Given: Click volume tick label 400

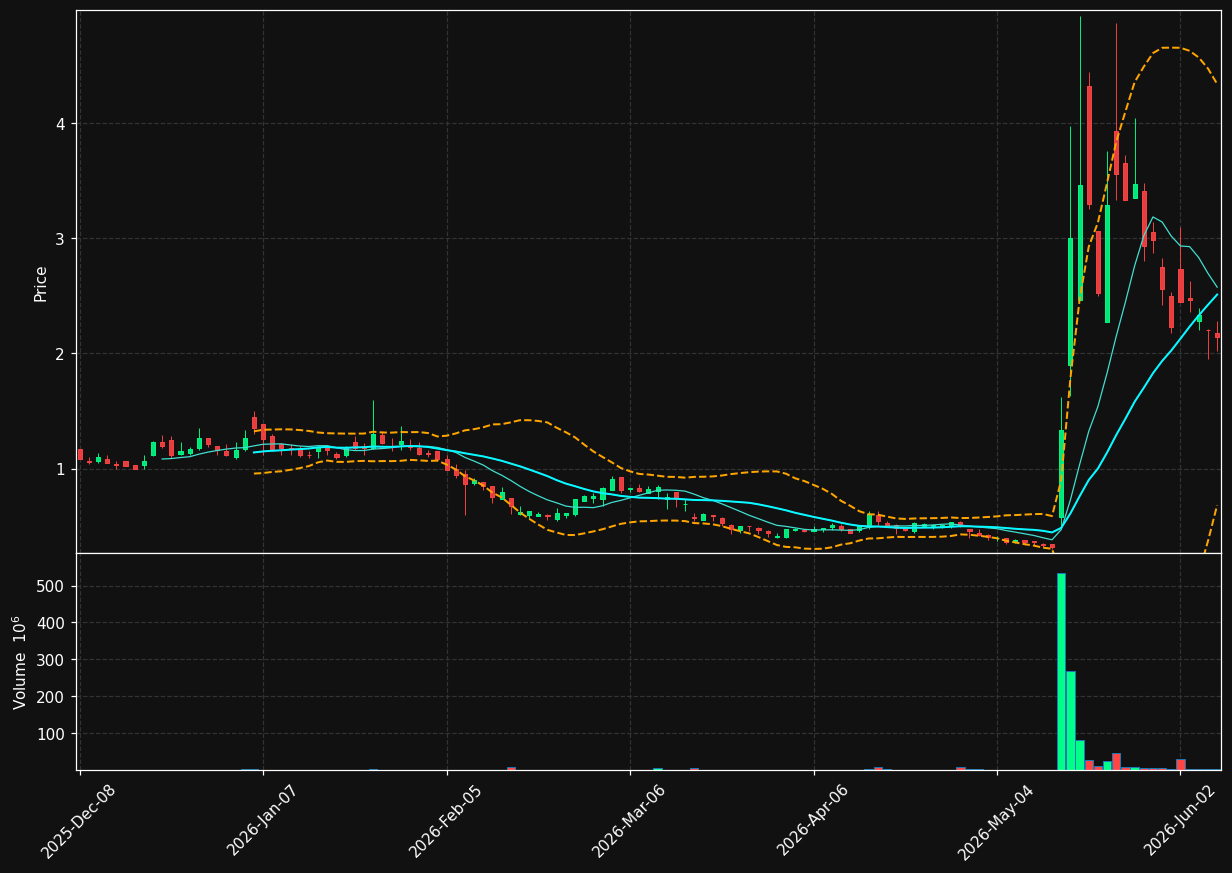Looking at the screenshot, I should [x=52, y=623].
